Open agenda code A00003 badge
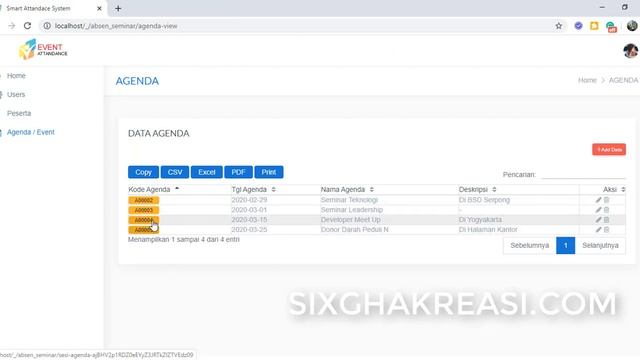 click(x=144, y=210)
